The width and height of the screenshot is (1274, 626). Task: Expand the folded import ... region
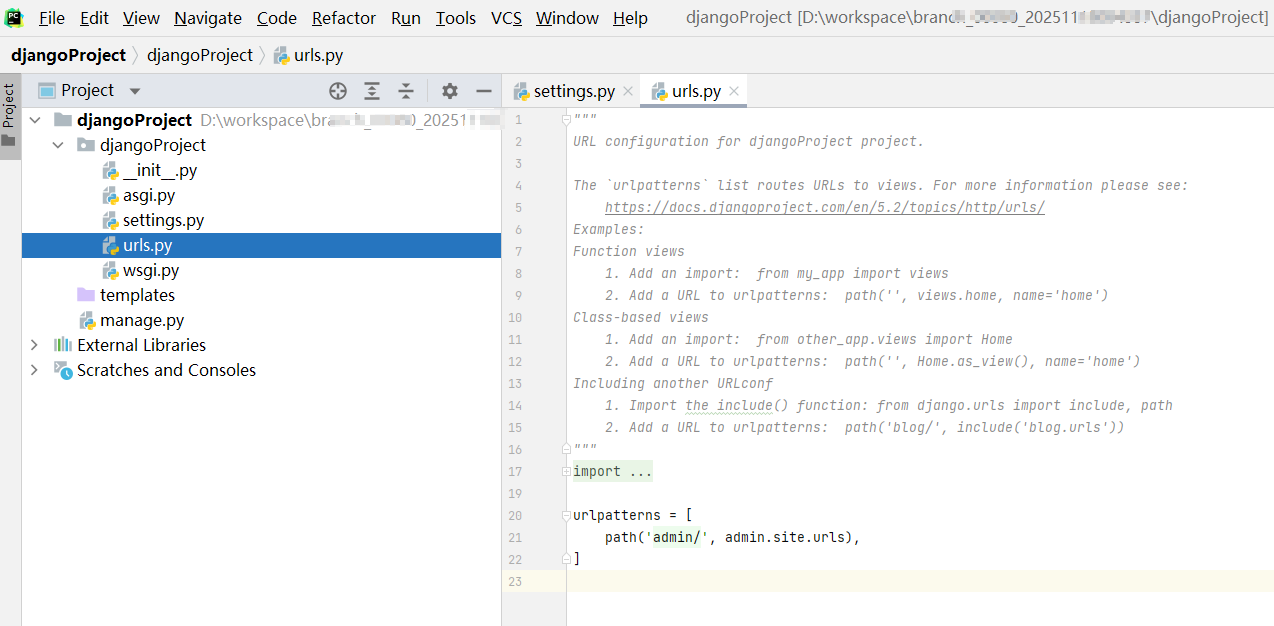click(612, 471)
